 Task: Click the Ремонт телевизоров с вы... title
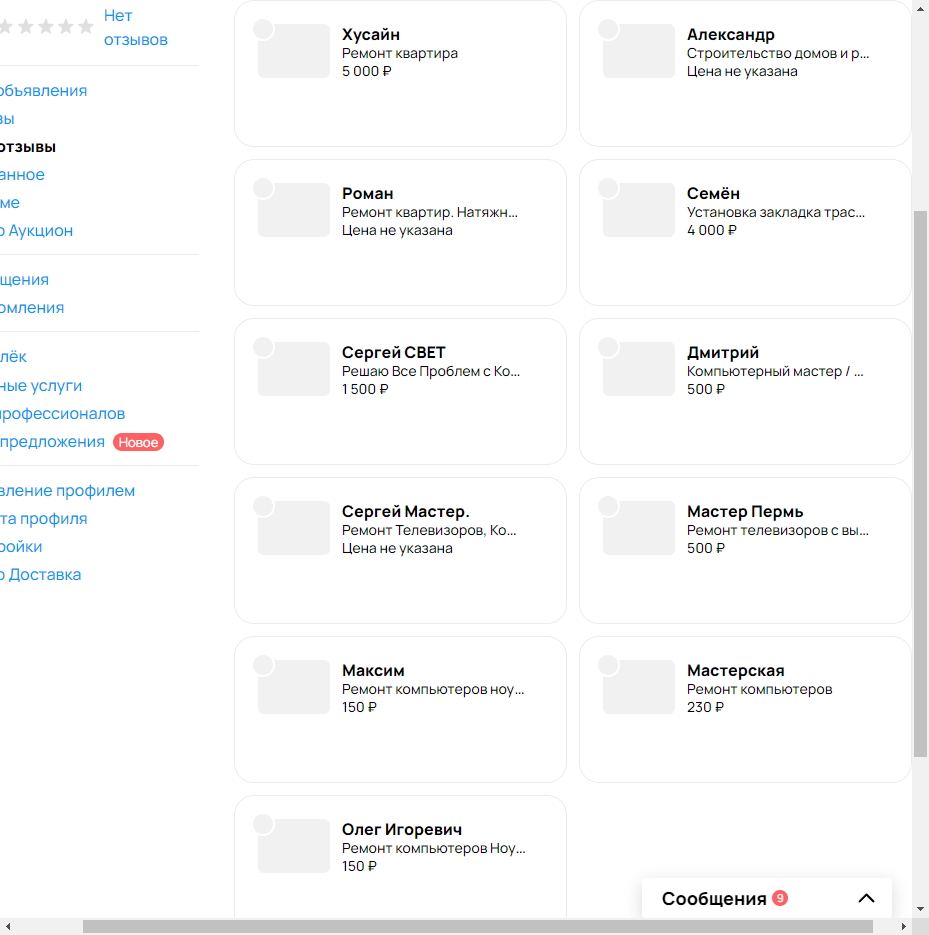click(778, 531)
